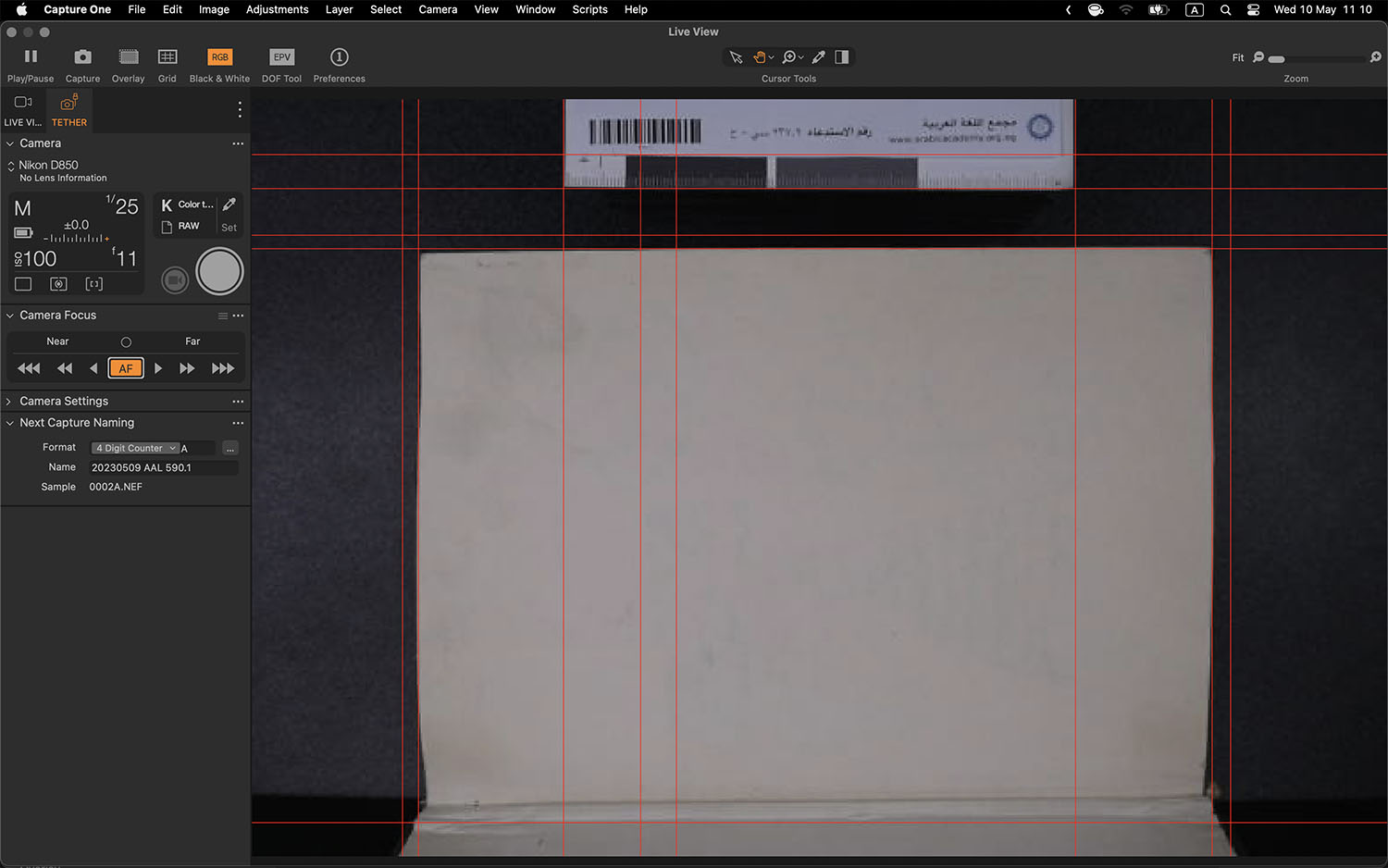Click the AF area mode icon
1388x868 pixels.
point(94,284)
